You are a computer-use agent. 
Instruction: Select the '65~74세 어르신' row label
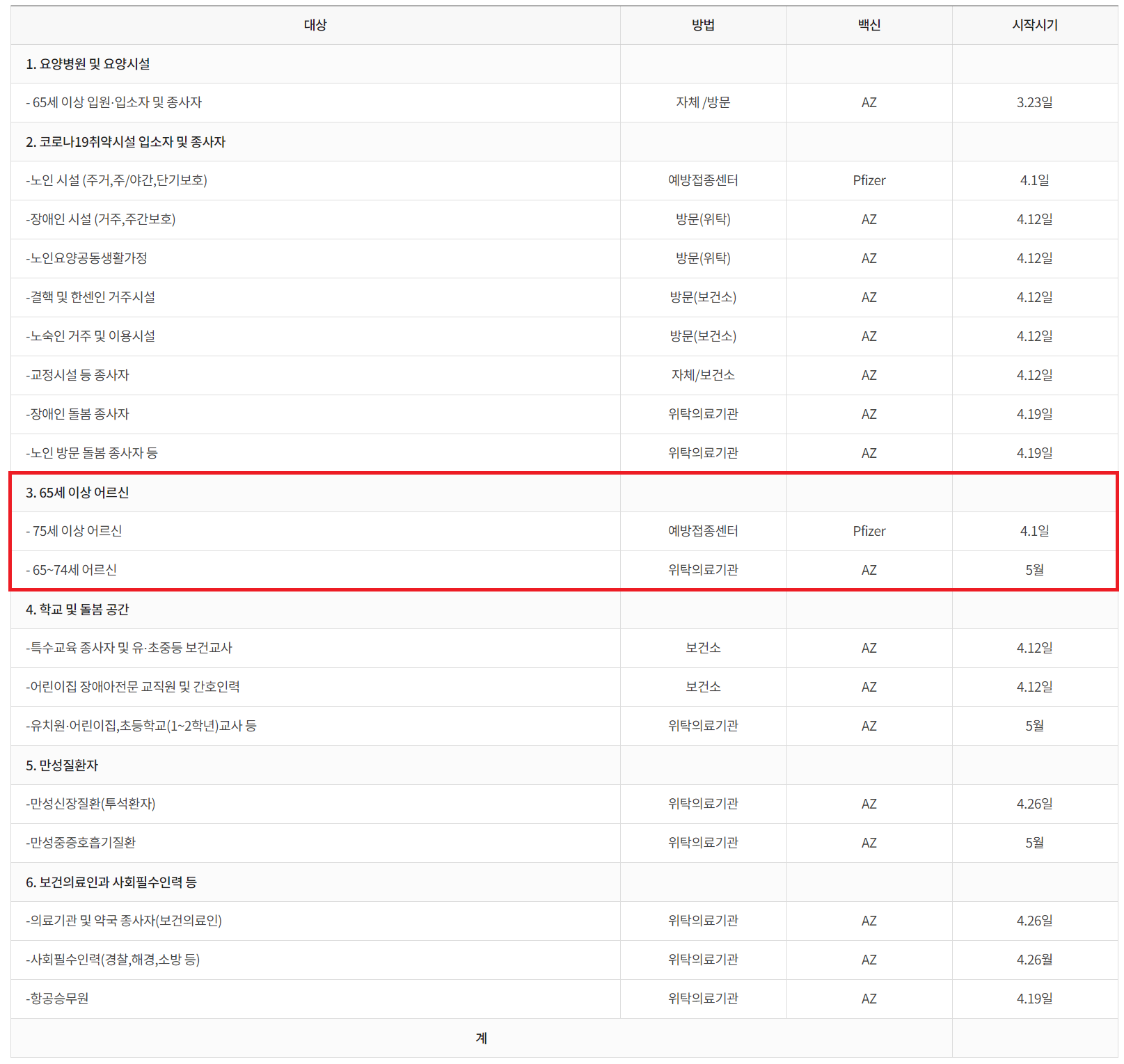click(x=71, y=570)
